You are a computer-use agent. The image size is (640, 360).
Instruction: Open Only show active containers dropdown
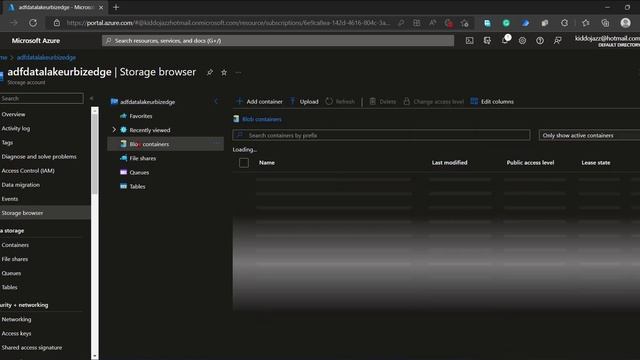[589, 135]
